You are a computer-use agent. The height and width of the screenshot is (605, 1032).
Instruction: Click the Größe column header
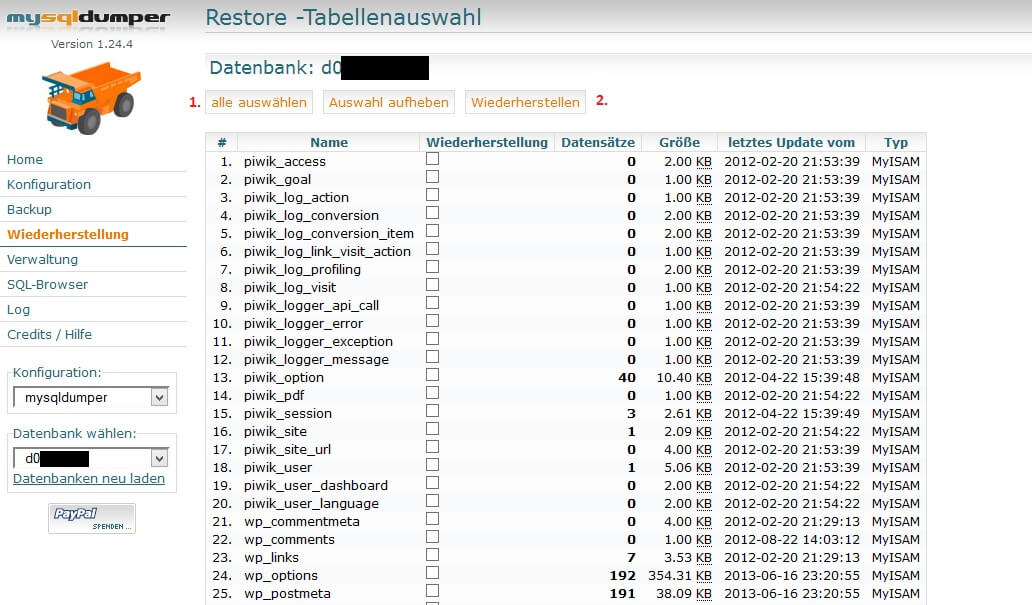[x=679, y=142]
